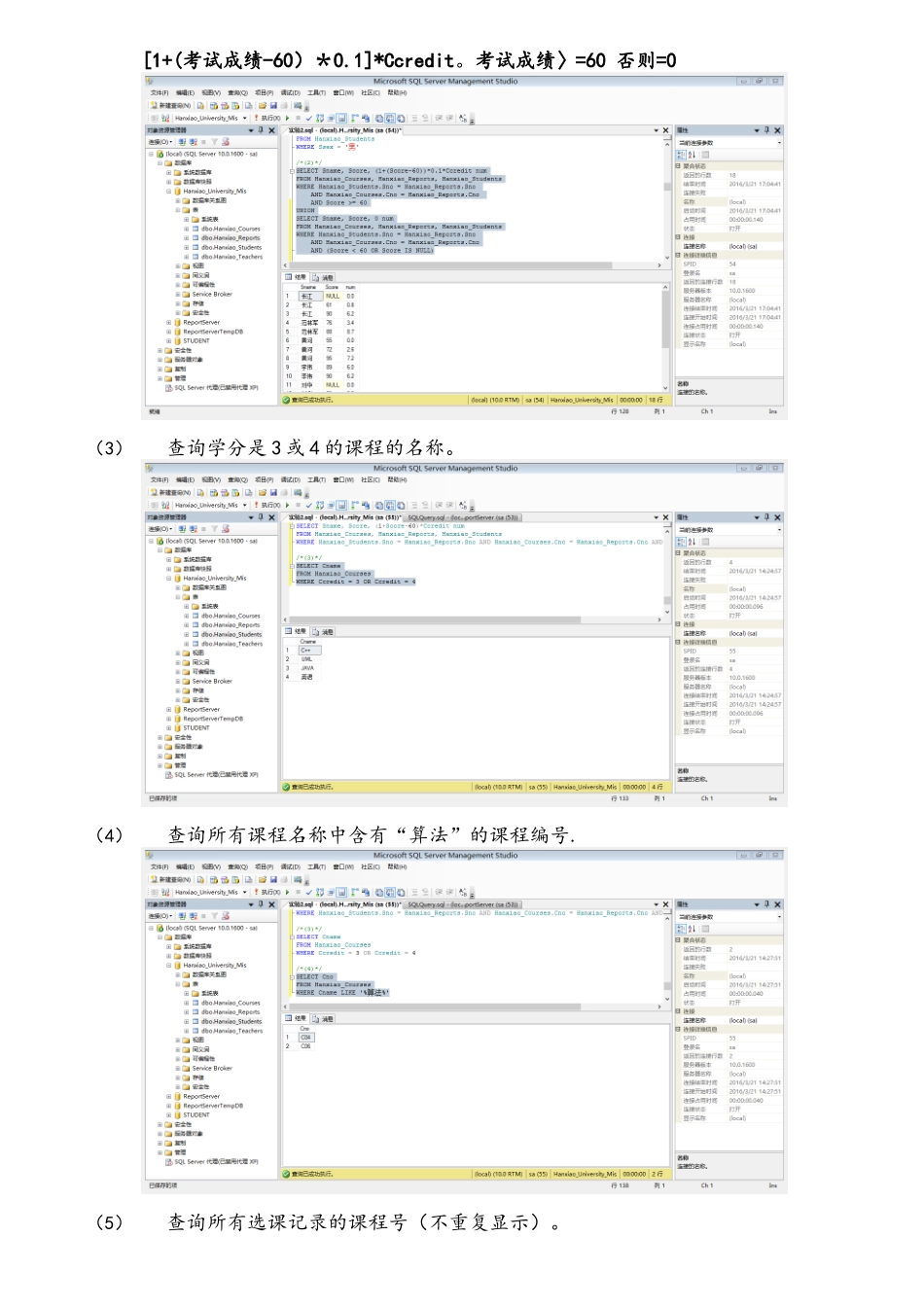
Task: Collapse Hanxiao_University_Mis node in Ccredit-query window tree
Action: point(169,579)
